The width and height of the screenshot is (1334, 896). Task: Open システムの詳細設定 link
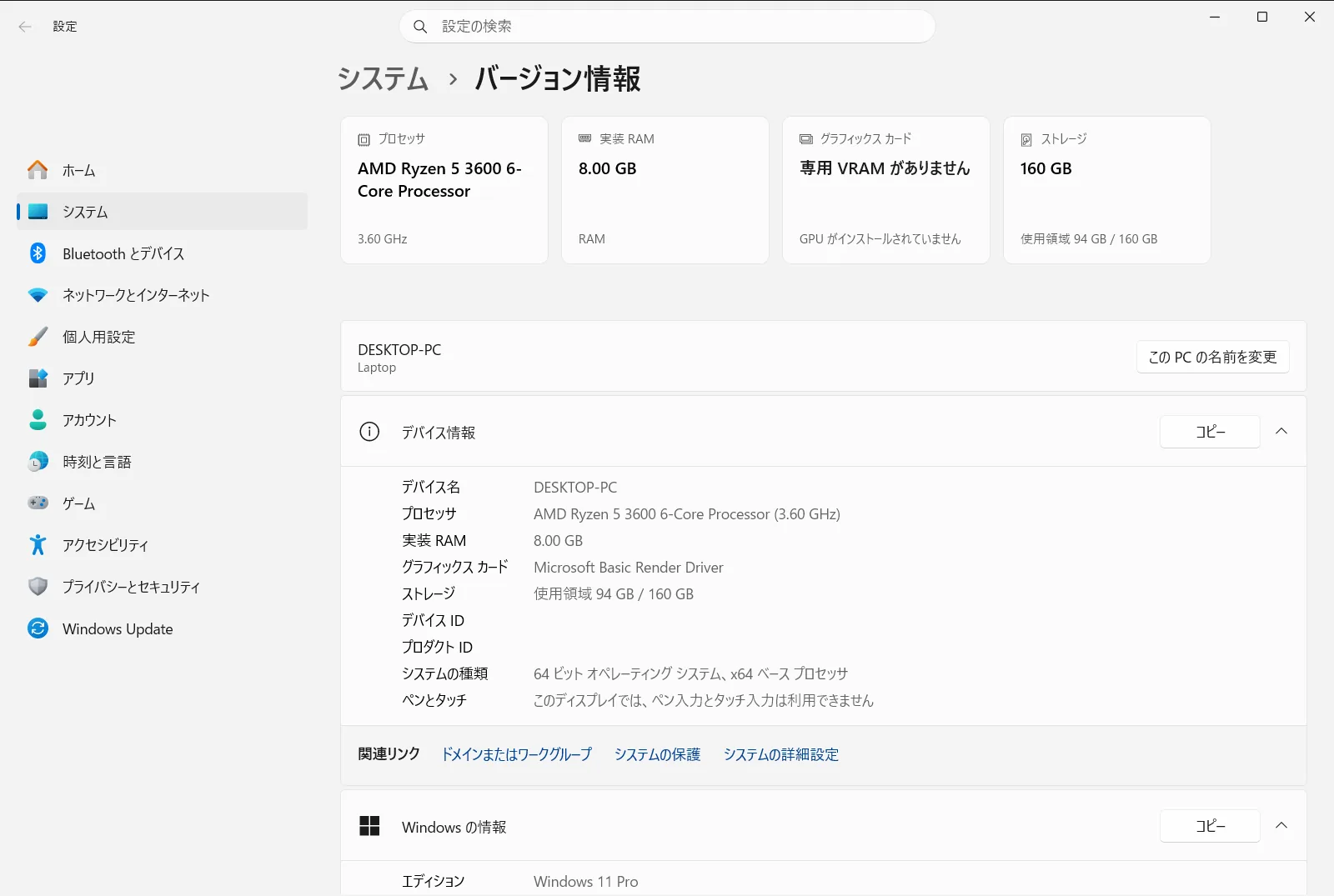pos(781,754)
